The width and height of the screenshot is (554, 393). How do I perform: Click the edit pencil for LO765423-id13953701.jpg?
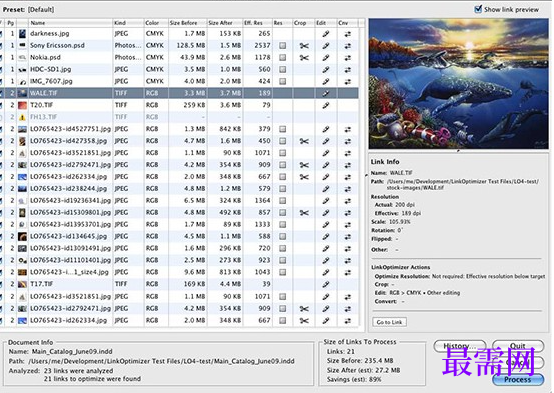pyautogui.click(x=326, y=225)
